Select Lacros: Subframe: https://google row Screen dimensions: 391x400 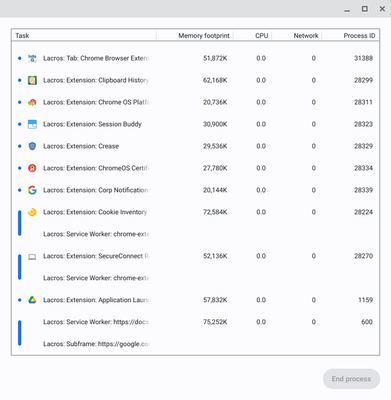pos(195,344)
